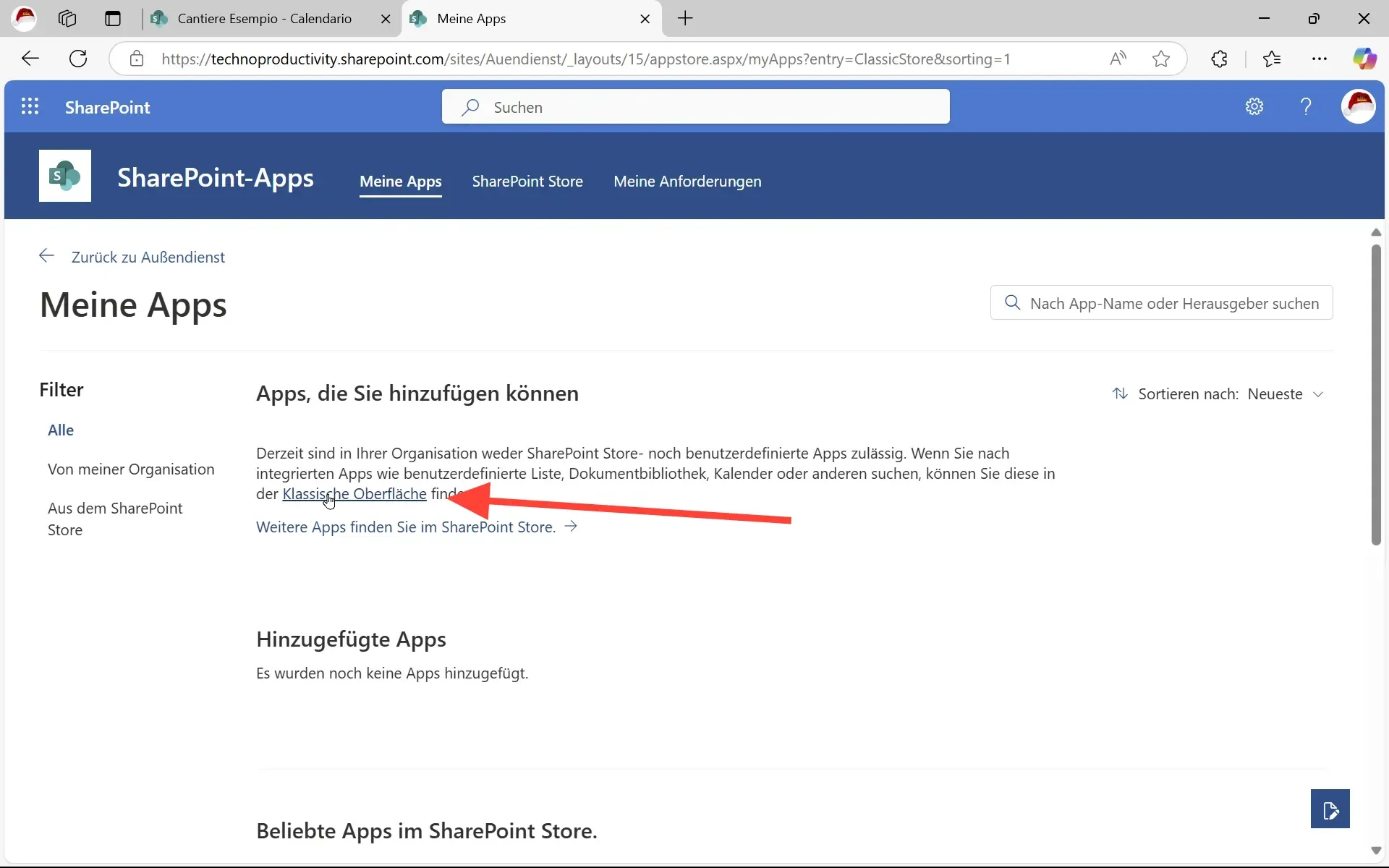Open the tab actions menu icon
Viewport: 1389px width, 868px height.
click(x=112, y=18)
